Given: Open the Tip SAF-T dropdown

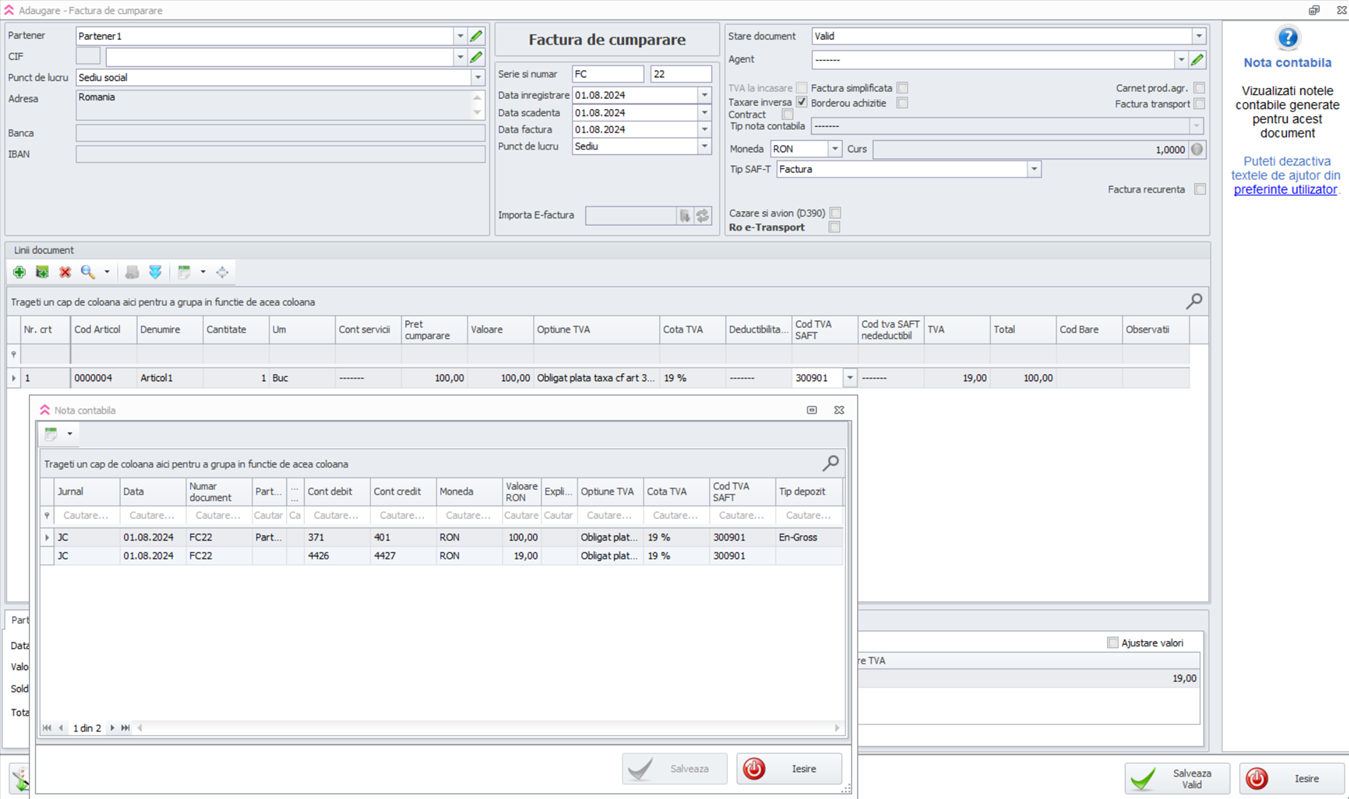Looking at the screenshot, I should (x=1034, y=170).
